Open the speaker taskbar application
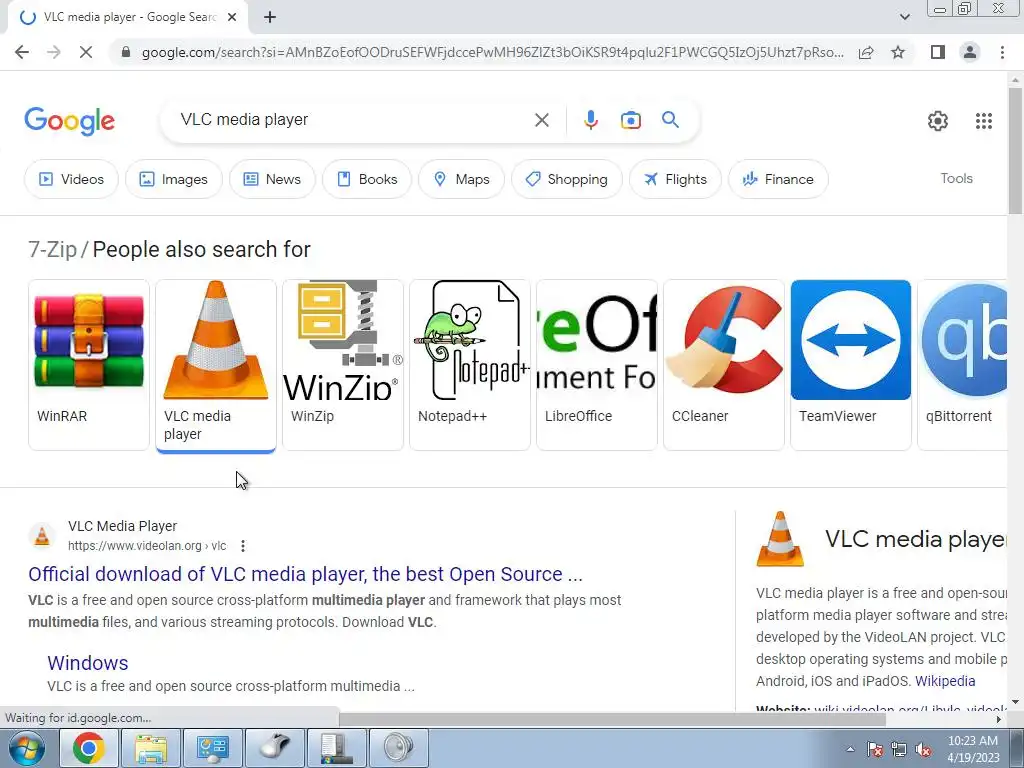The width and height of the screenshot is (1024, 768). pyautogui.click(x=399, y=748)
